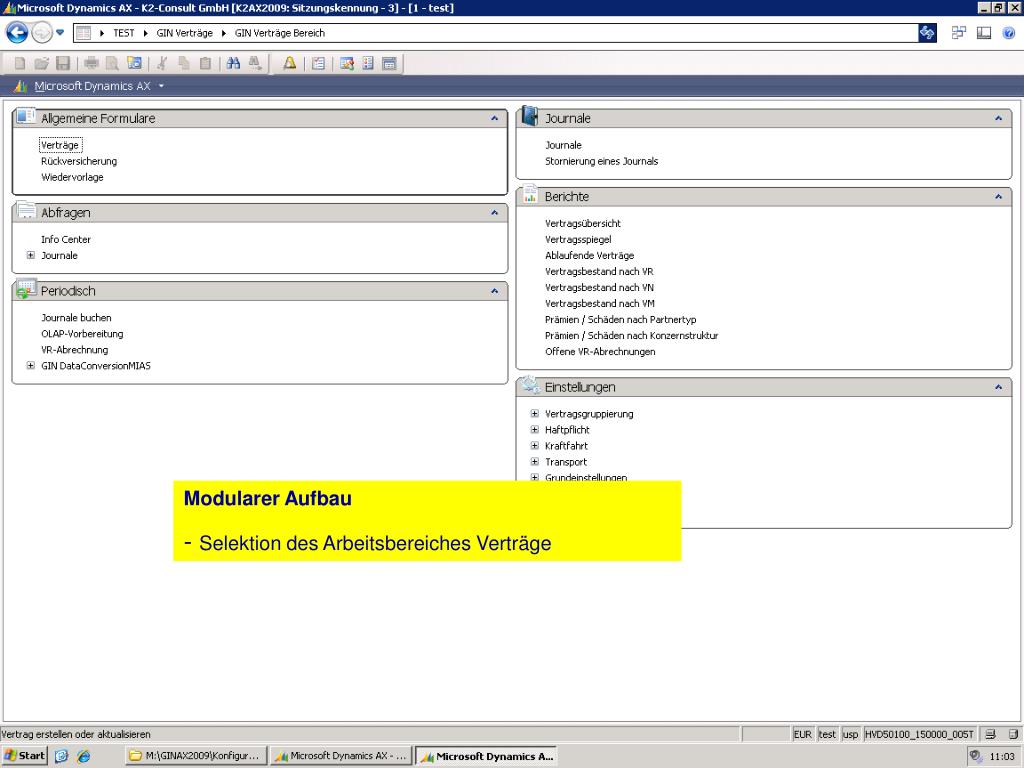The height and width of the screenshot is (768, 1024).
Task: Click the Paste clipboard toolbar icon
Action: click(205, 63)
